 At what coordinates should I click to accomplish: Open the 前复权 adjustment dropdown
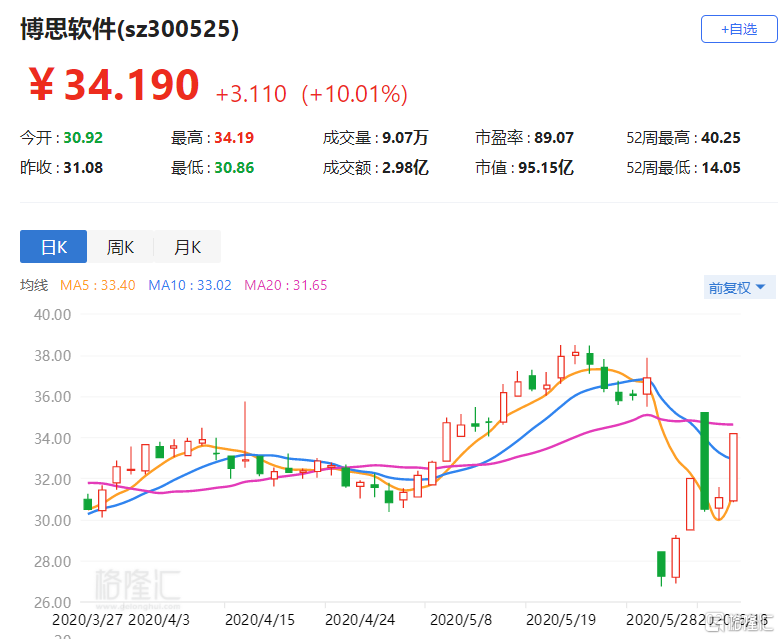pos(739,287)
